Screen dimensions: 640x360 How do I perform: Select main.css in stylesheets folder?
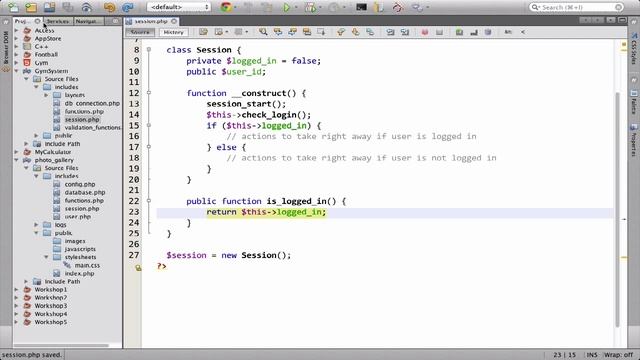tap(87, 265)
